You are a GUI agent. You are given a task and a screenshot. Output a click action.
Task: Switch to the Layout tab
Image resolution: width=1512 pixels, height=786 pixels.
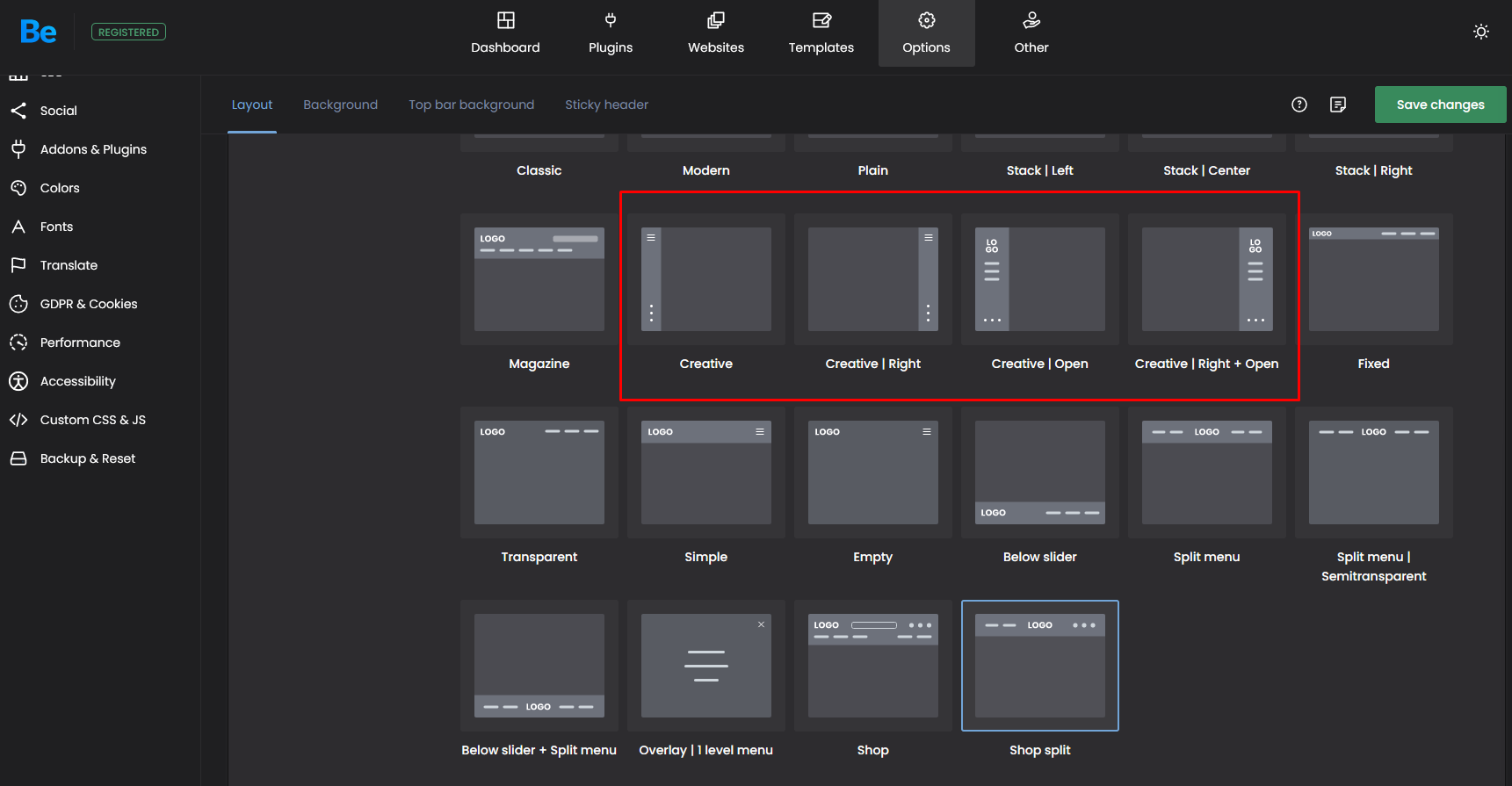tap(252, 105)
